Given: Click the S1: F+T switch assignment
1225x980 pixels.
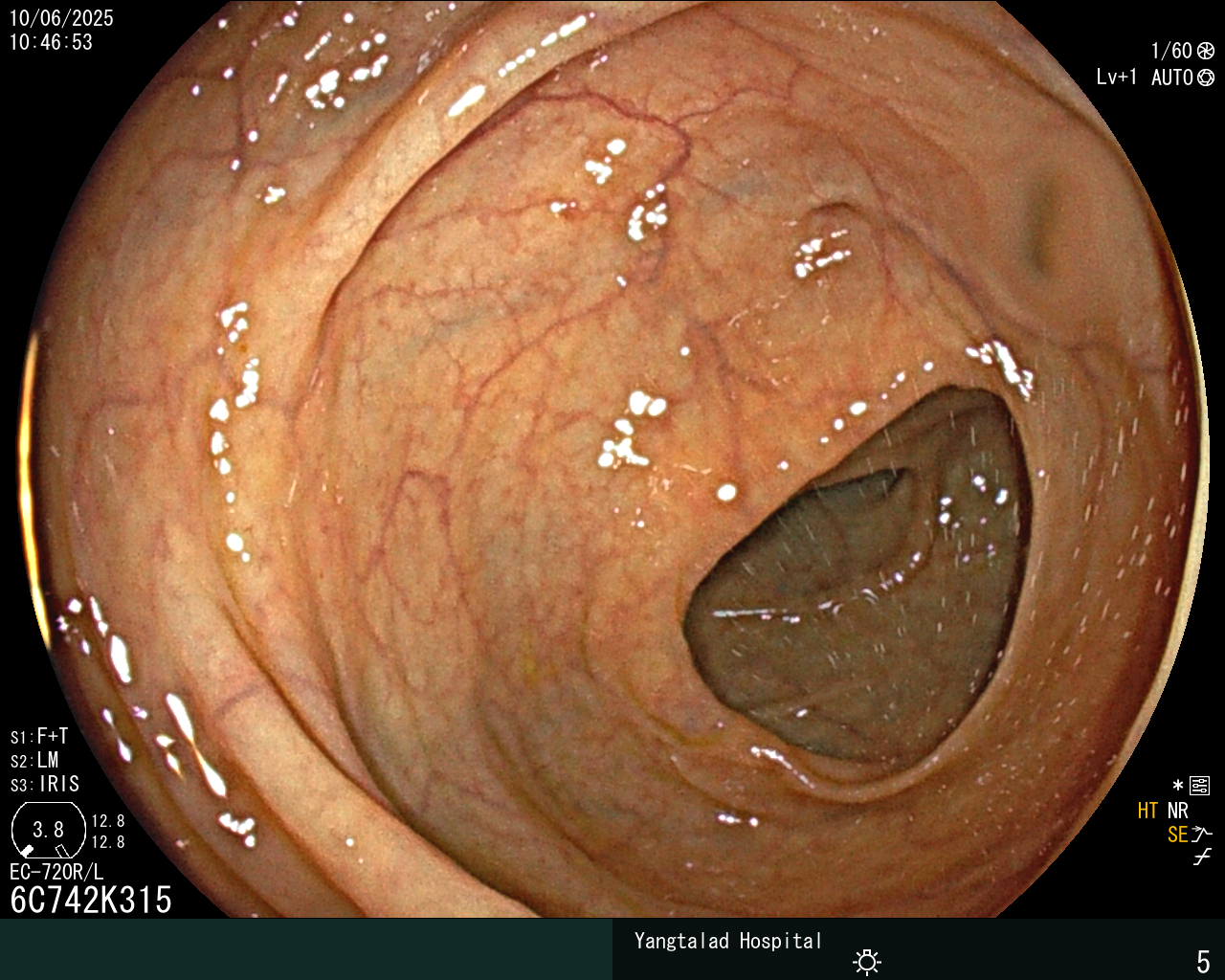Looking at the screenshot, I should tap(39, 736).
